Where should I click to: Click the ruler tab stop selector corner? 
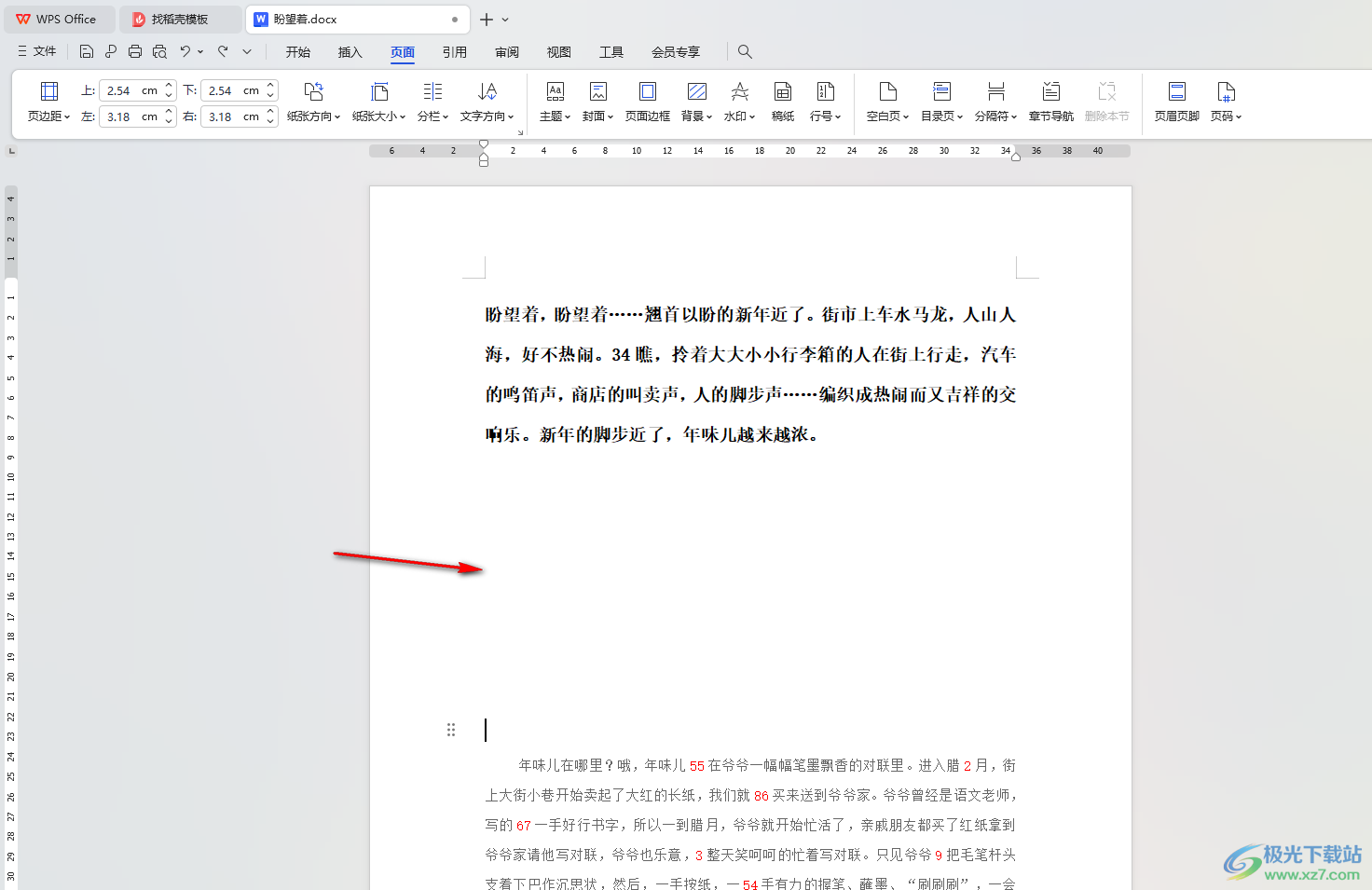click(x=11, y=150)
